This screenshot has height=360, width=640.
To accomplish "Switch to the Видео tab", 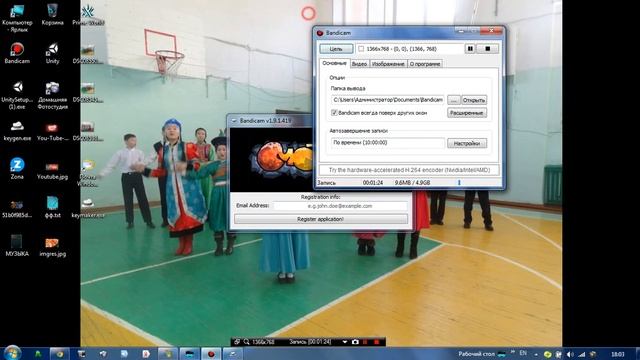I will (x=359, y=64).
